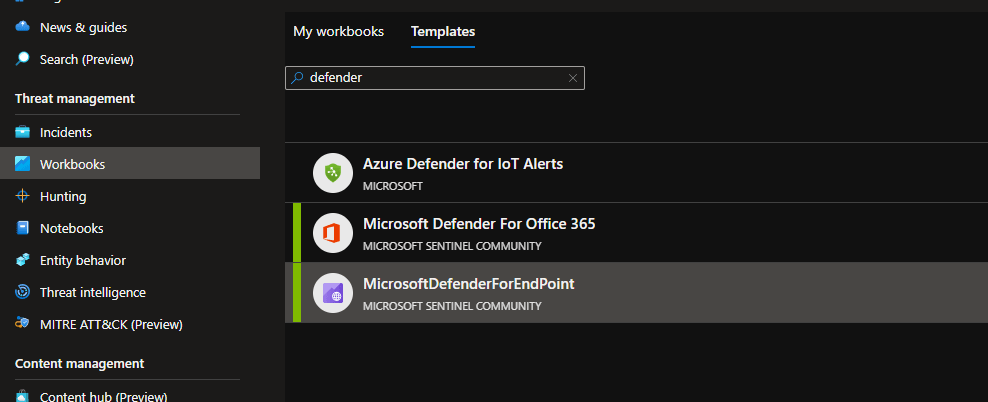Click the MicrosoftDefenderForEndPoint workbook icon

(x=333, y=293)
